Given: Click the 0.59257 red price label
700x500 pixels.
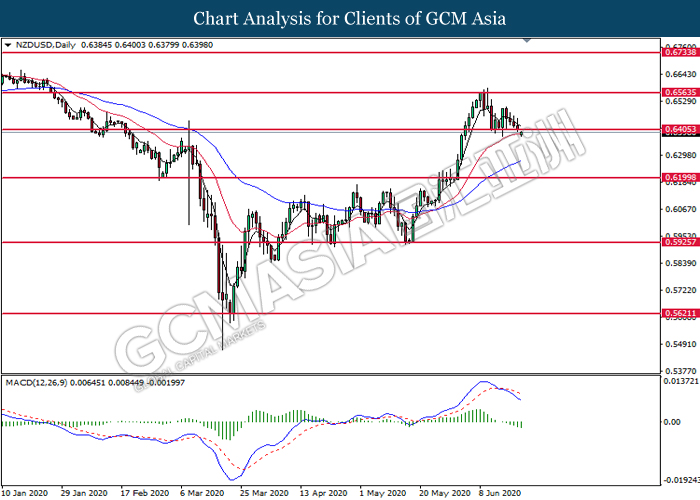Looking at the screenshot, I should 680,242.
